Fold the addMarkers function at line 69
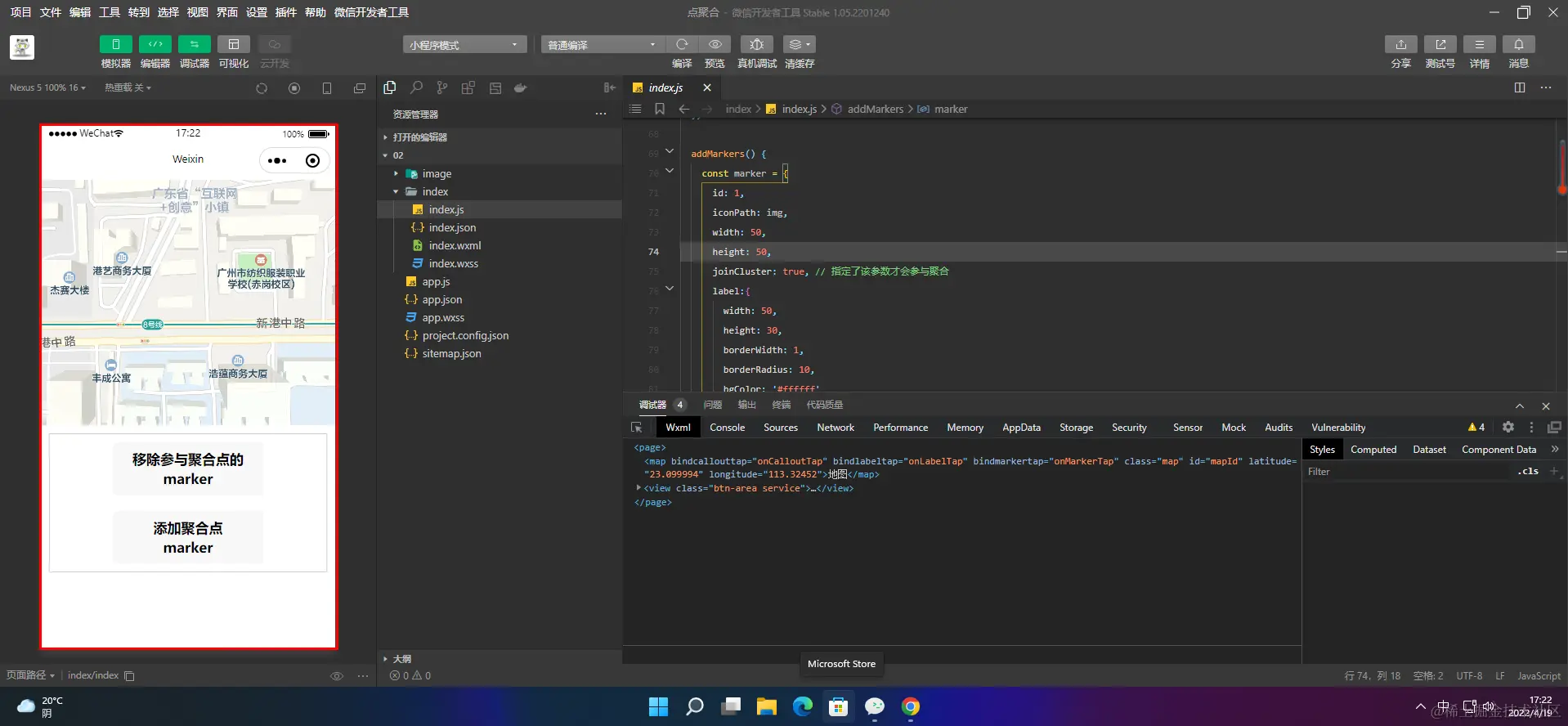The height and width of the screenshot is (726, 1568). point(670,150)
